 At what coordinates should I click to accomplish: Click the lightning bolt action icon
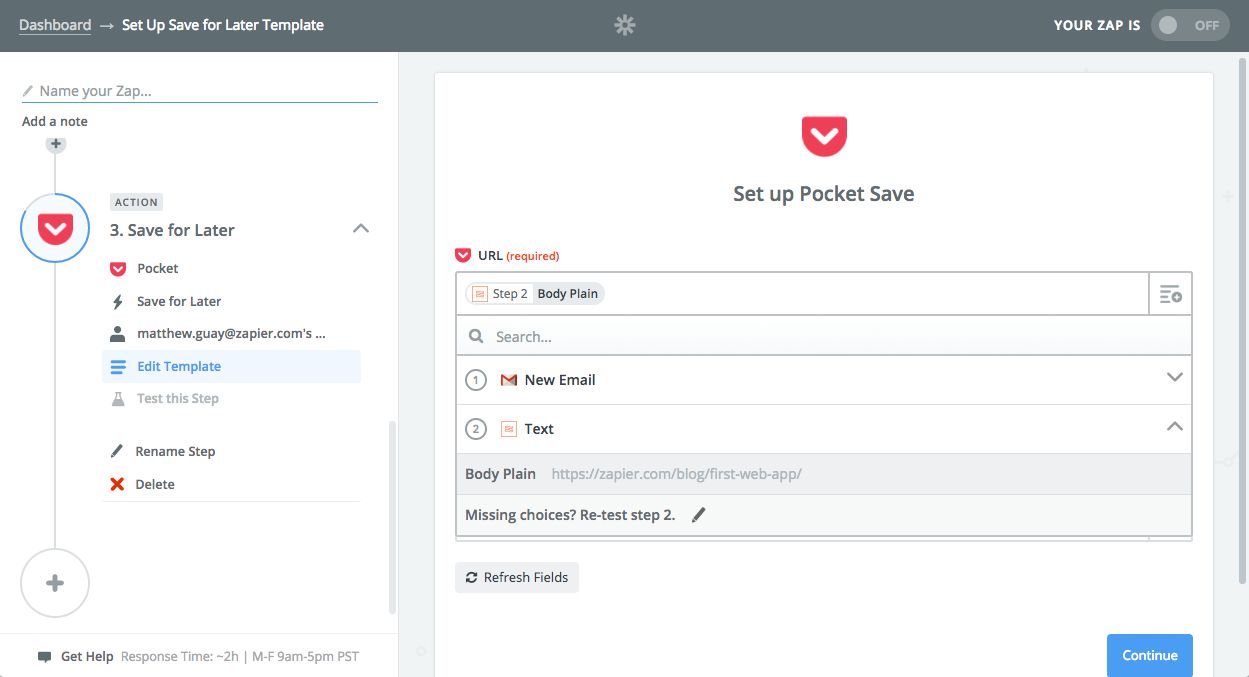click(117, 301)
